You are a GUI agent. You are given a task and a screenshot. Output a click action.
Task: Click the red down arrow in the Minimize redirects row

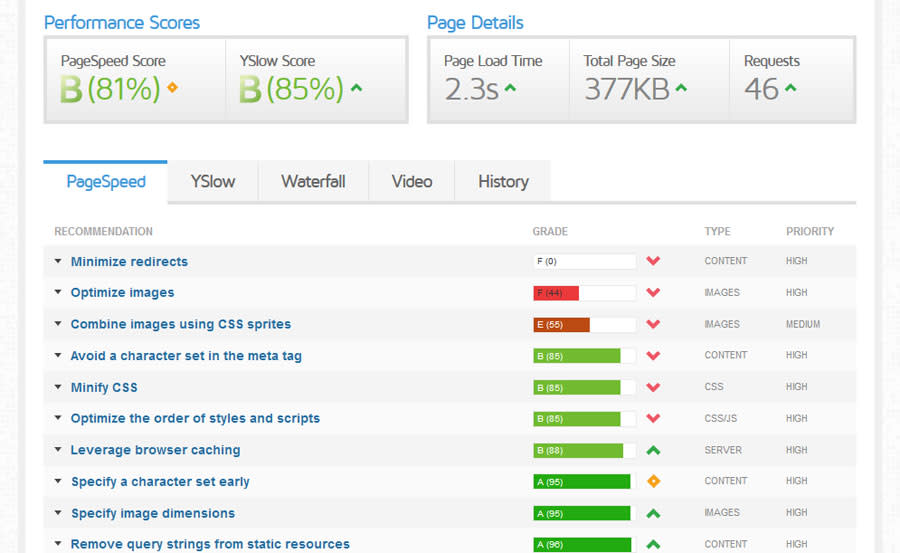(x=653, y=261)
